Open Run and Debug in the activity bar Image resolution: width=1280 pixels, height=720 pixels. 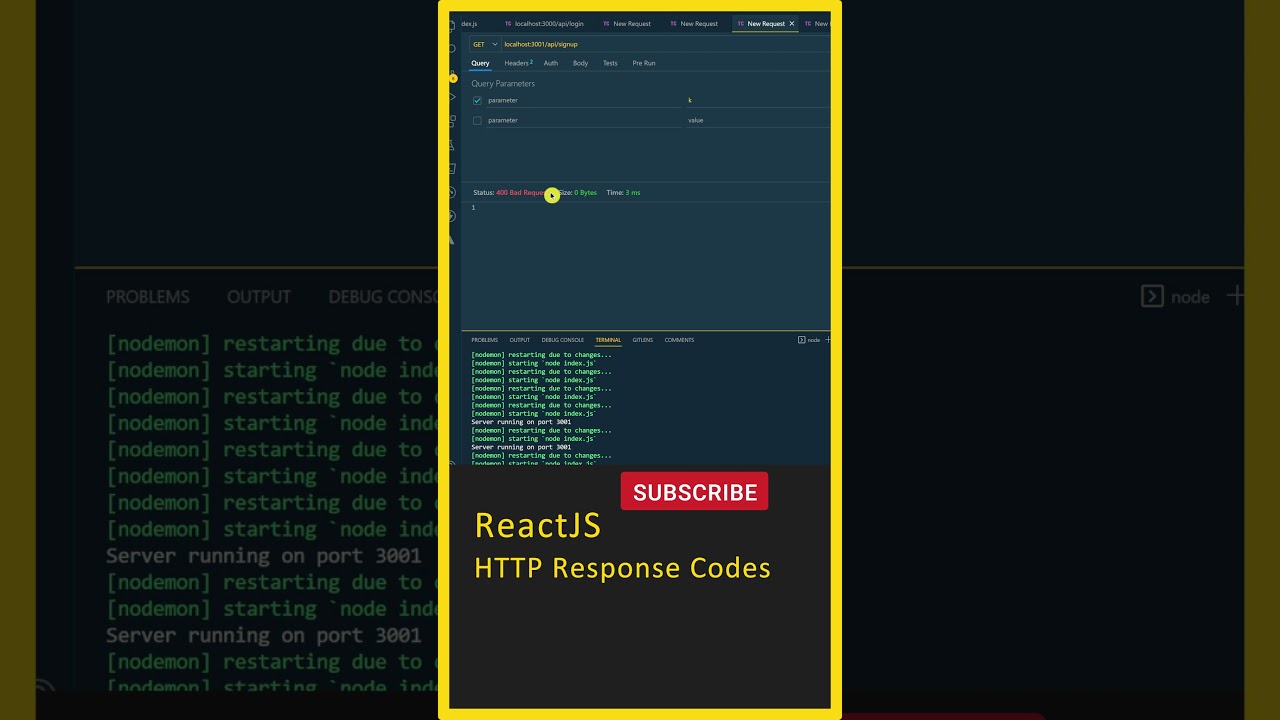click(x=452, y=97)
